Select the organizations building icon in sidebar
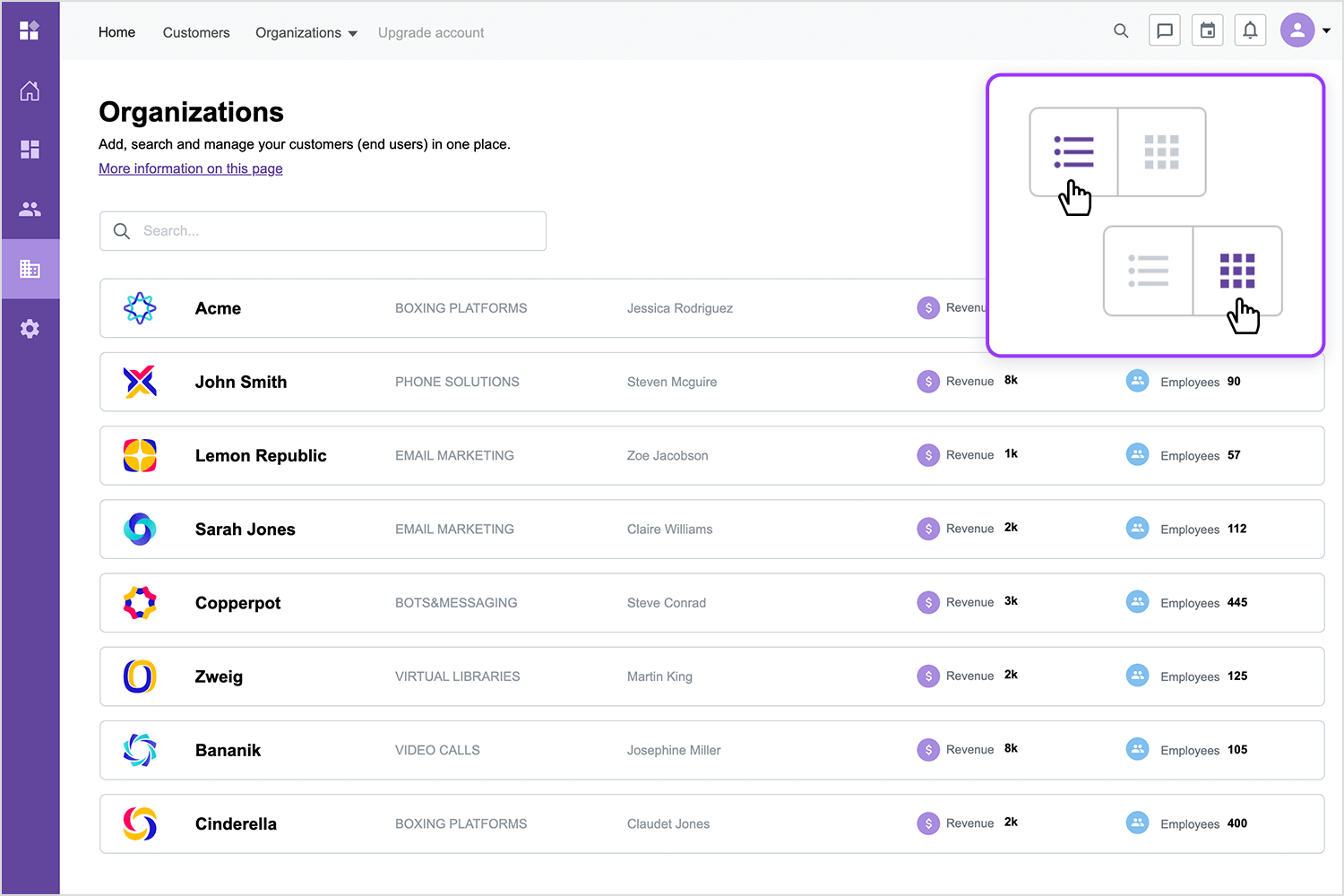The width and height of the screenshot is (1344, 896). 30,269
